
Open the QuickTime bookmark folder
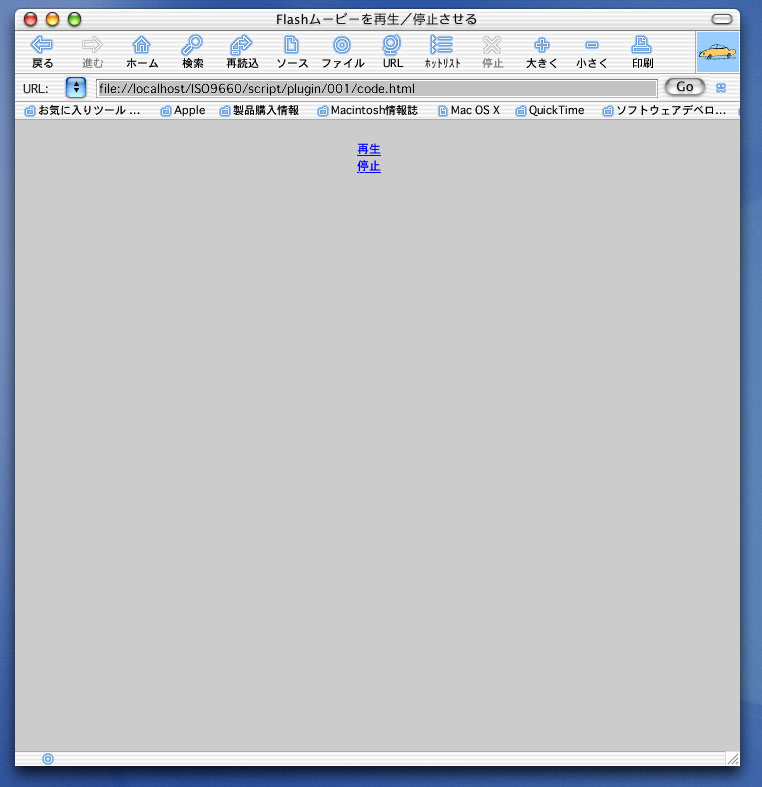pos(550,110)
